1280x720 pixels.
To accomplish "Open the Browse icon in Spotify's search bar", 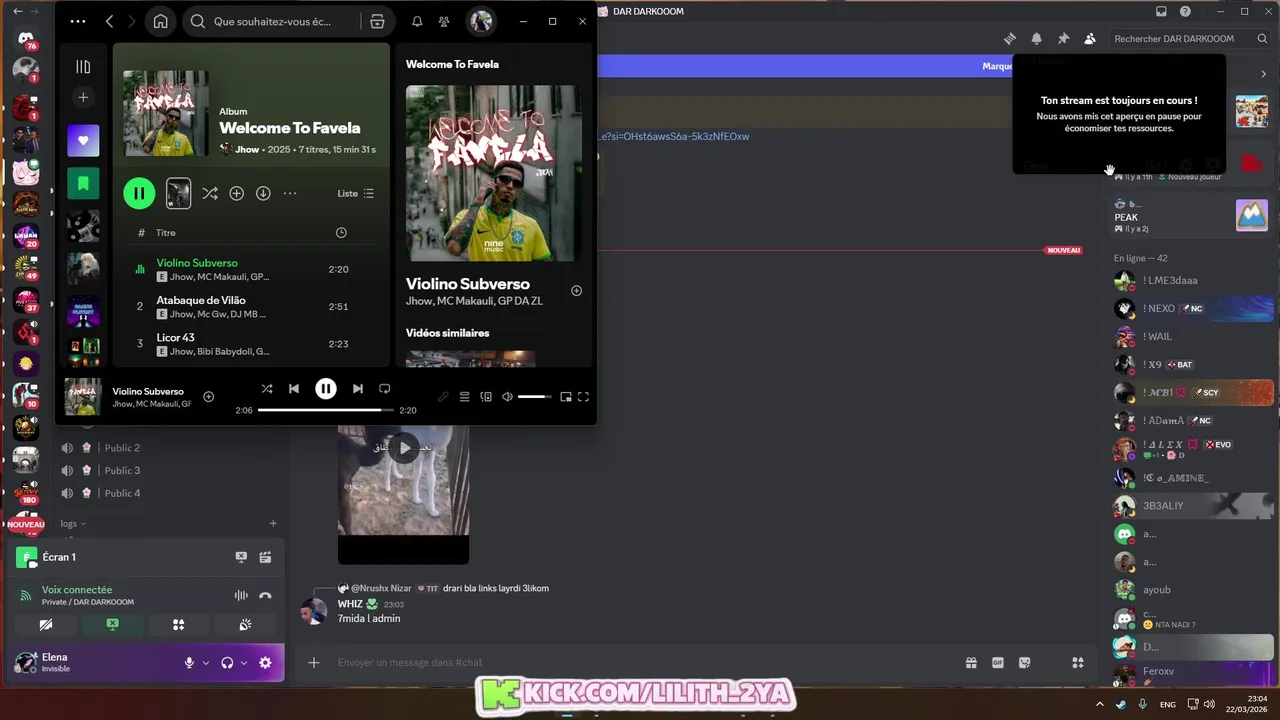I will pyautogui.click(x=377, y=21).
